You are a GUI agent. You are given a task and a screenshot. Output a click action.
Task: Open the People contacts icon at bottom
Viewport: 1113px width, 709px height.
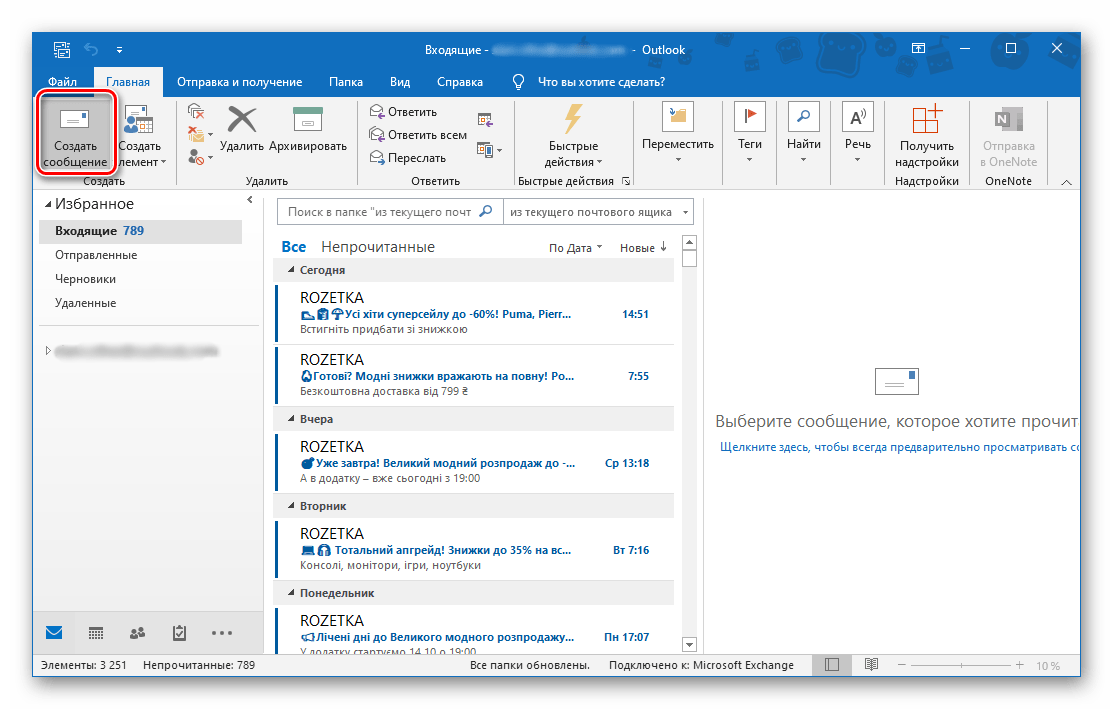(x=137, y=633)
